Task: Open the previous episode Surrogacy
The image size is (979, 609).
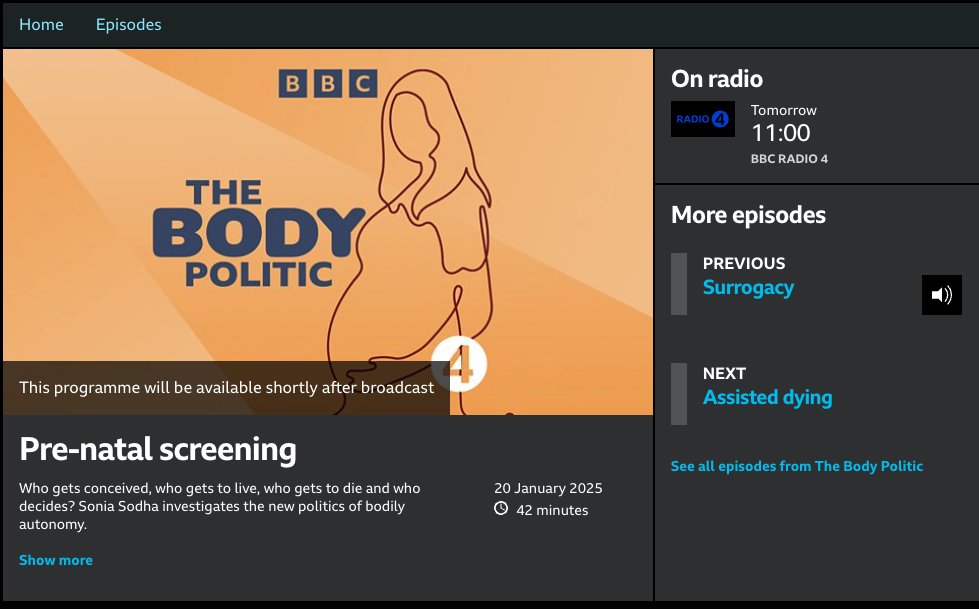Action: pos(748,287)
